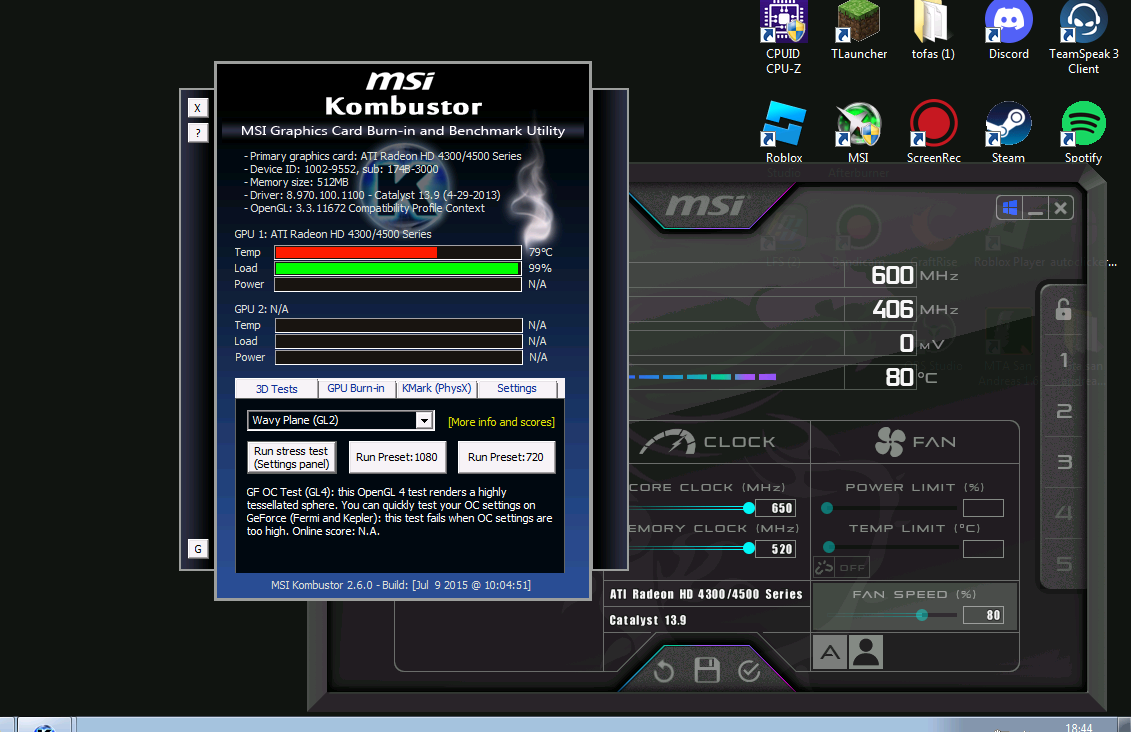Click Afterburner profile lock icon

(x=1063, y=309)
